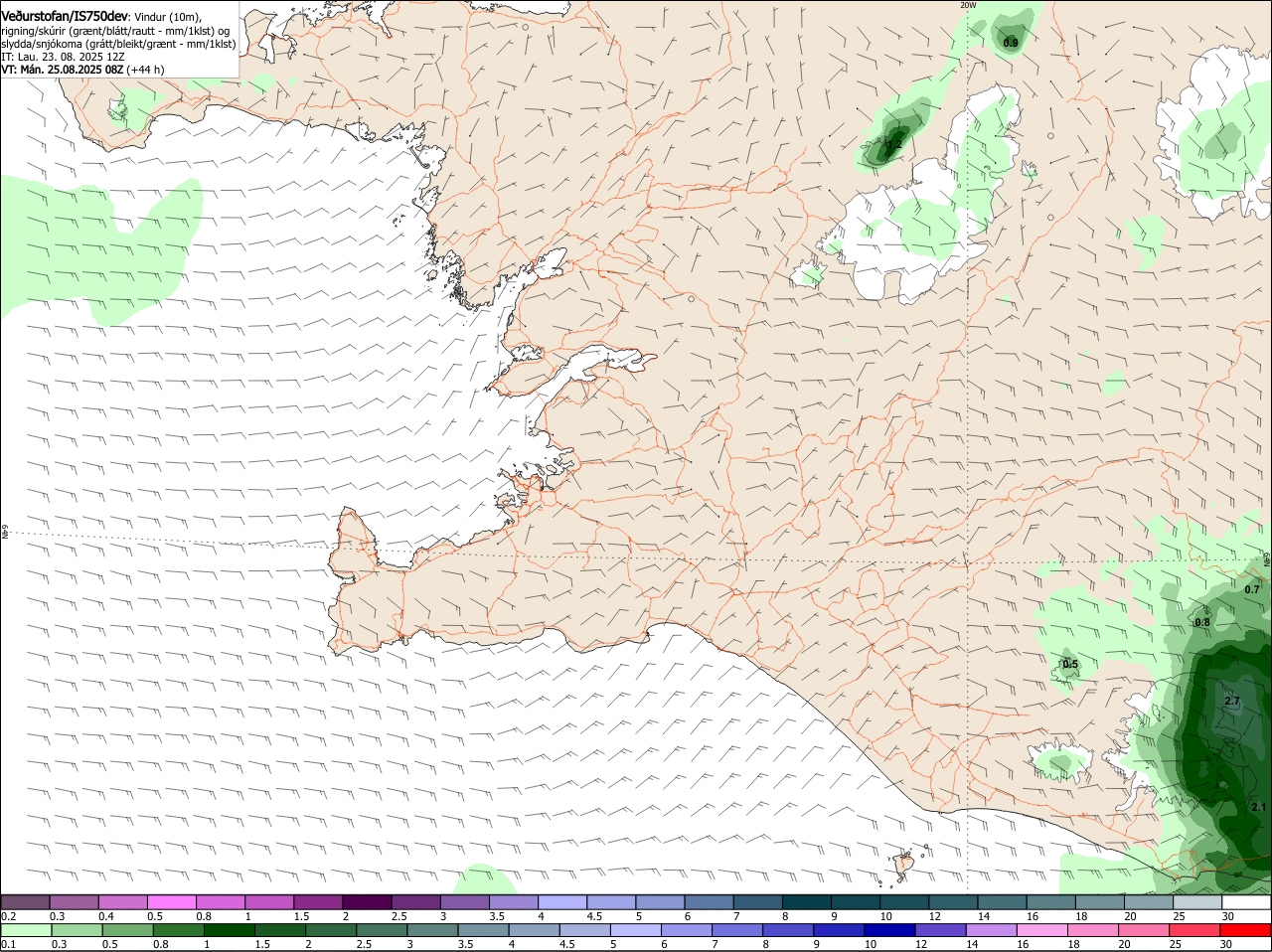Screen dimensions: 1272x952
Task: Click the 2.1 precipitation value label
Action: (x=1258, y=807)
